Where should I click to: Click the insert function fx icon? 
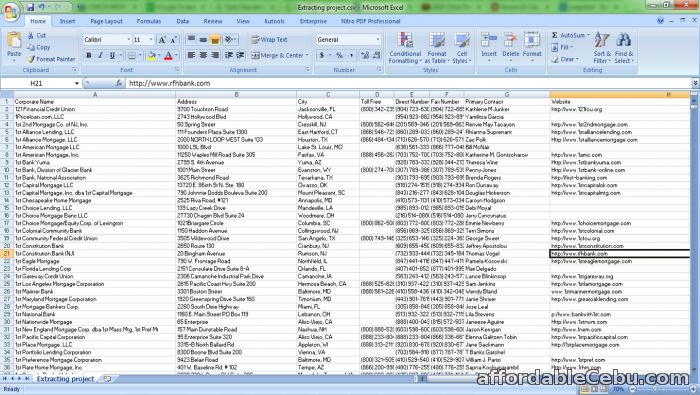(119, 83)
